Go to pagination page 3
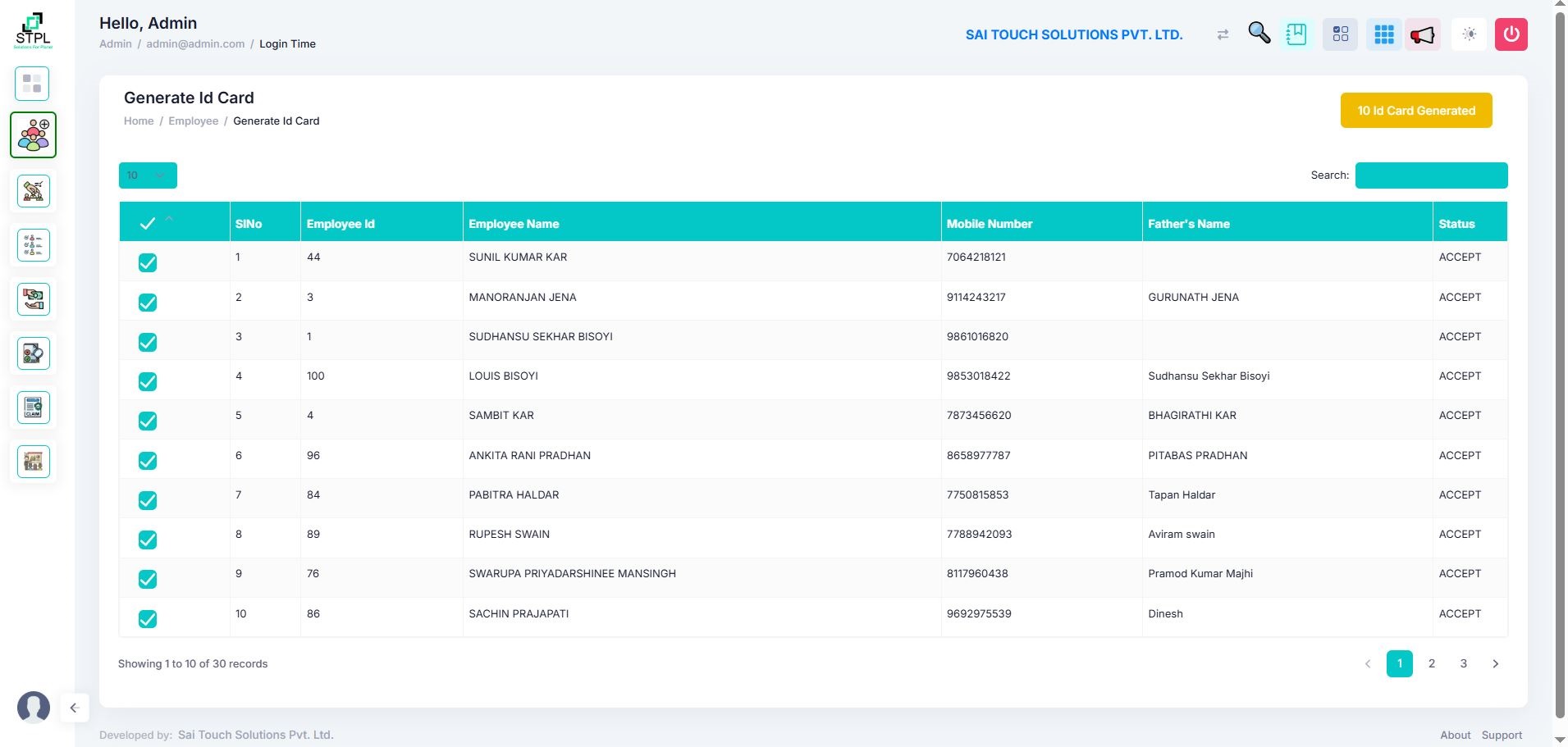This screenshot has height=747, width=1568. pyautogui.click(x=1463, y=663)
